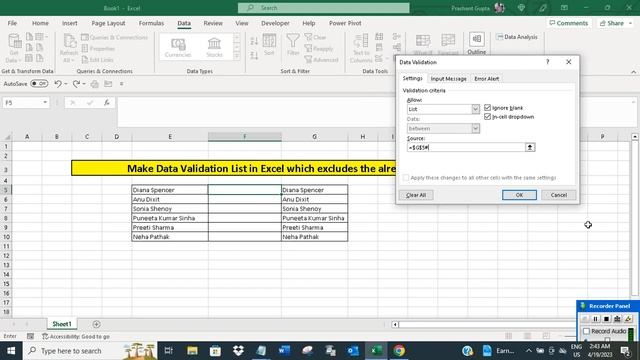
Task: Open the Name Box dropdown
Action: 45,102
